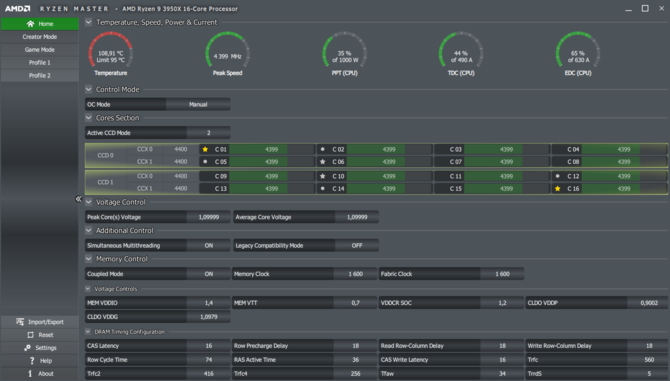Click the CAS Latency value field
Viewport: 670px width, 381px height.
[x=209, y=346]
